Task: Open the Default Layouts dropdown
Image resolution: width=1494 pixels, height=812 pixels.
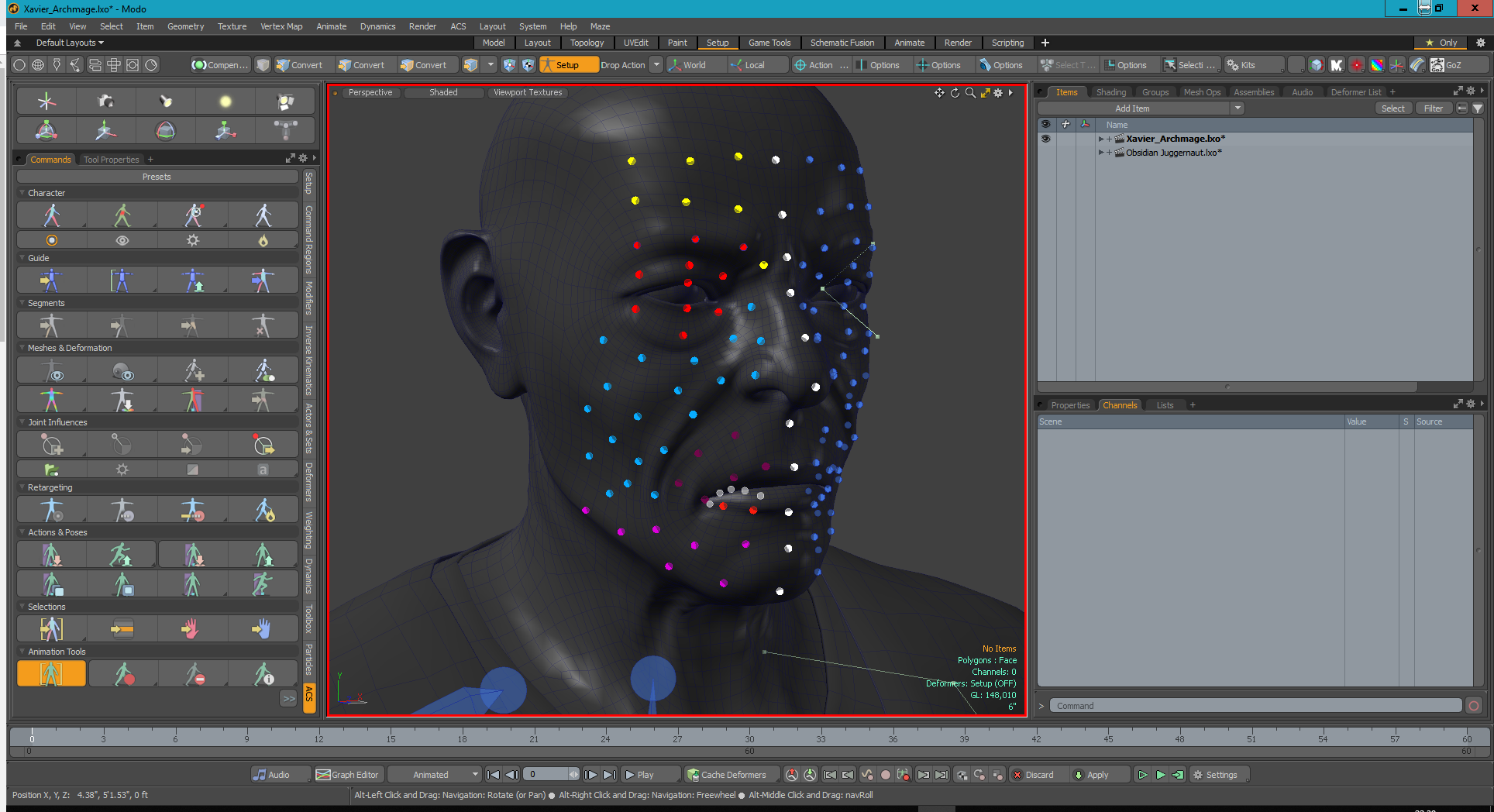Action: point(70,43)
